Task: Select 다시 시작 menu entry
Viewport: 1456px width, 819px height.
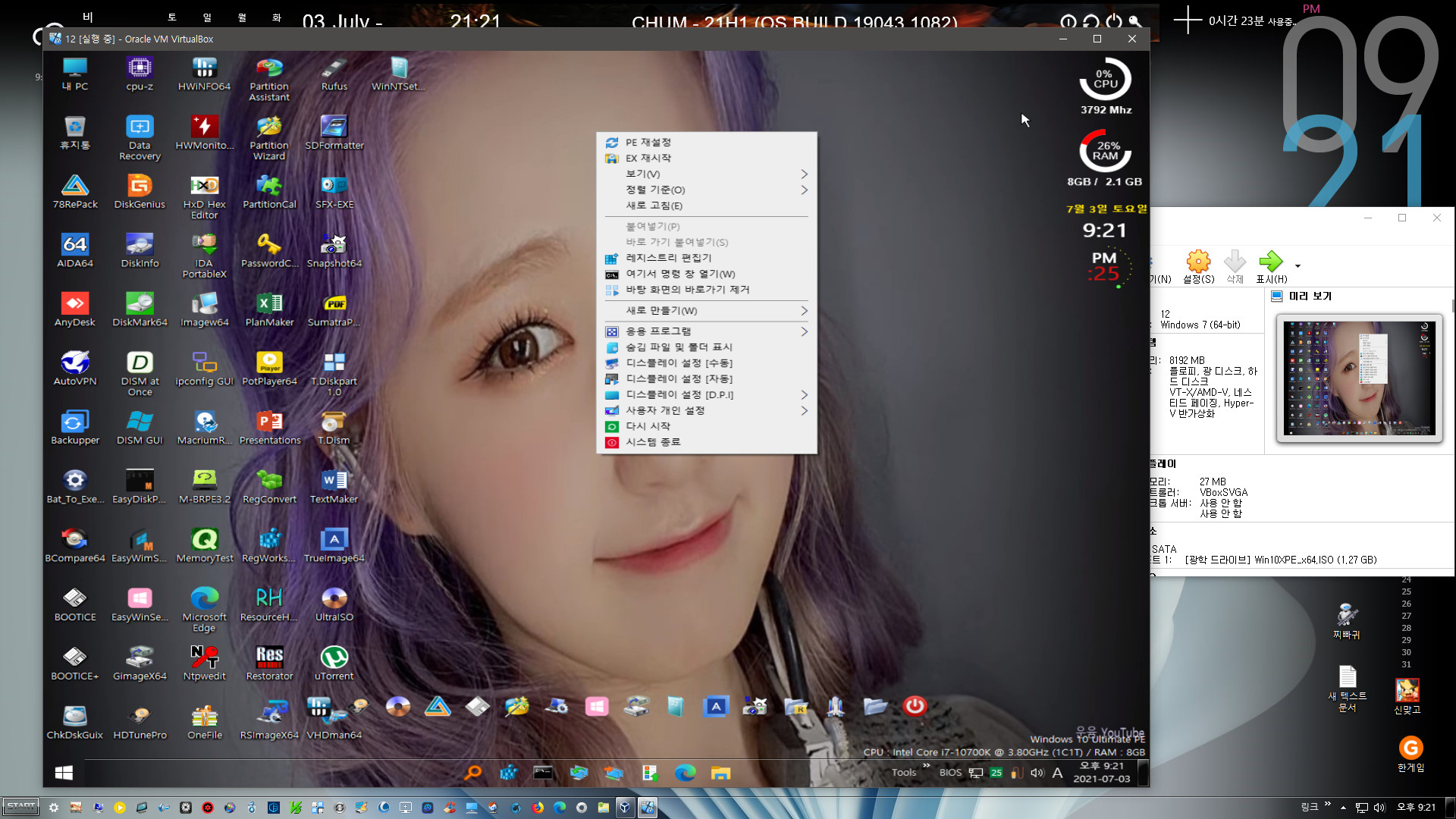Action: pyautogui.click(x=707, y=426)
